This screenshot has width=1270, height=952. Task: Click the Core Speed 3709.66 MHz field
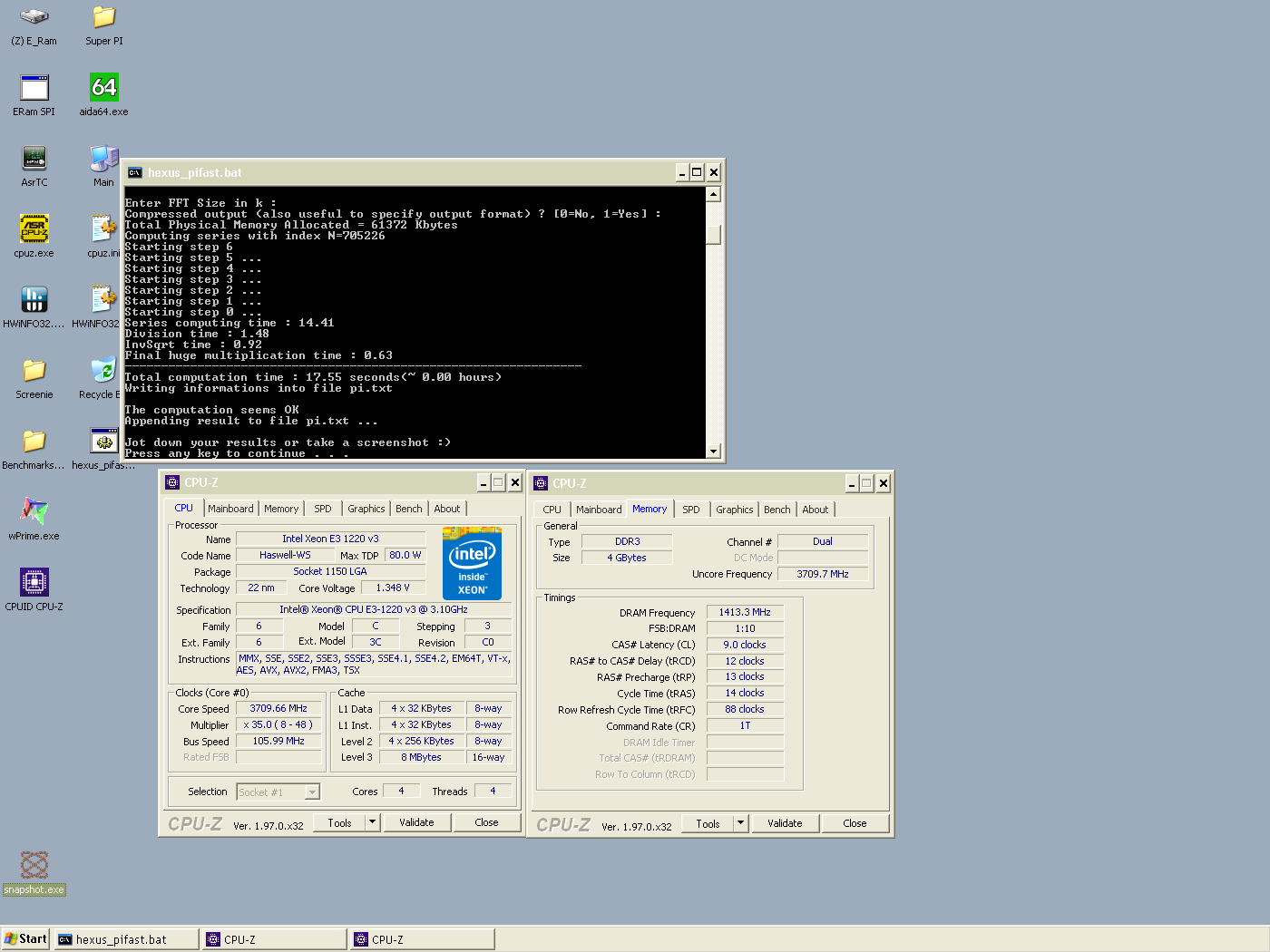click(x=278, y=709)
